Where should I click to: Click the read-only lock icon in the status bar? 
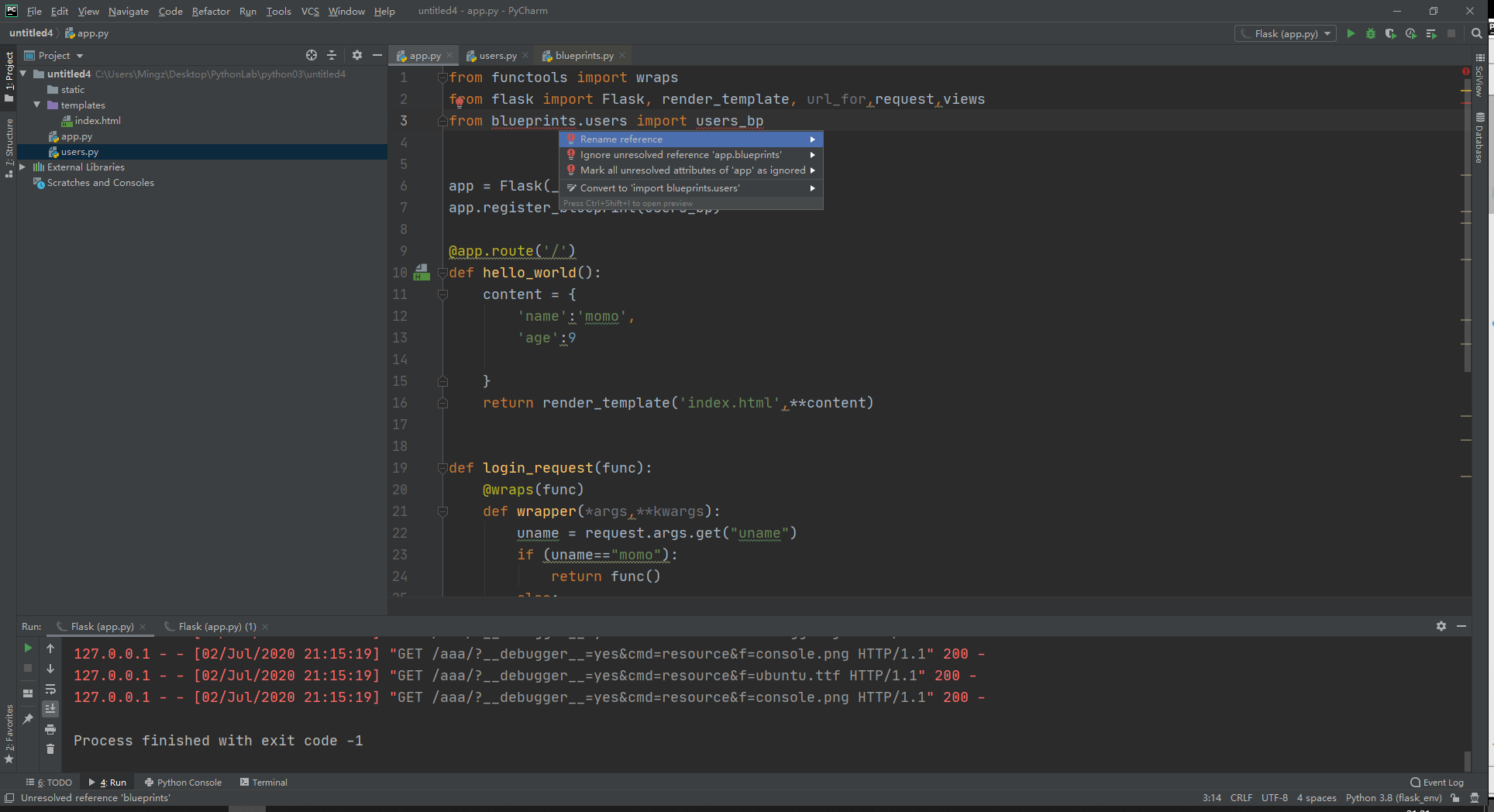1455,798
